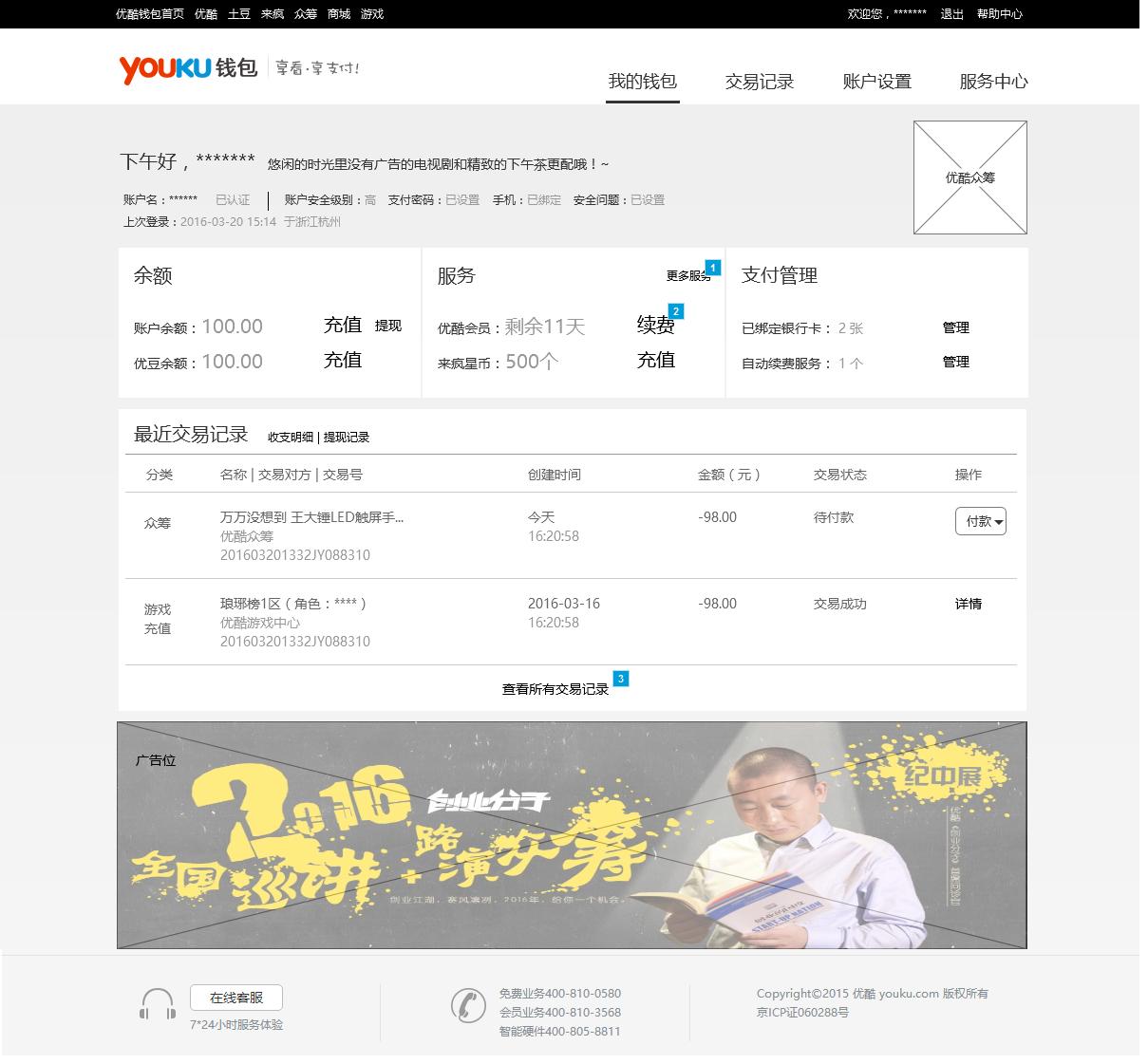
Task: View all transactions via 查看所有交易记录
Action: [555, 689]
